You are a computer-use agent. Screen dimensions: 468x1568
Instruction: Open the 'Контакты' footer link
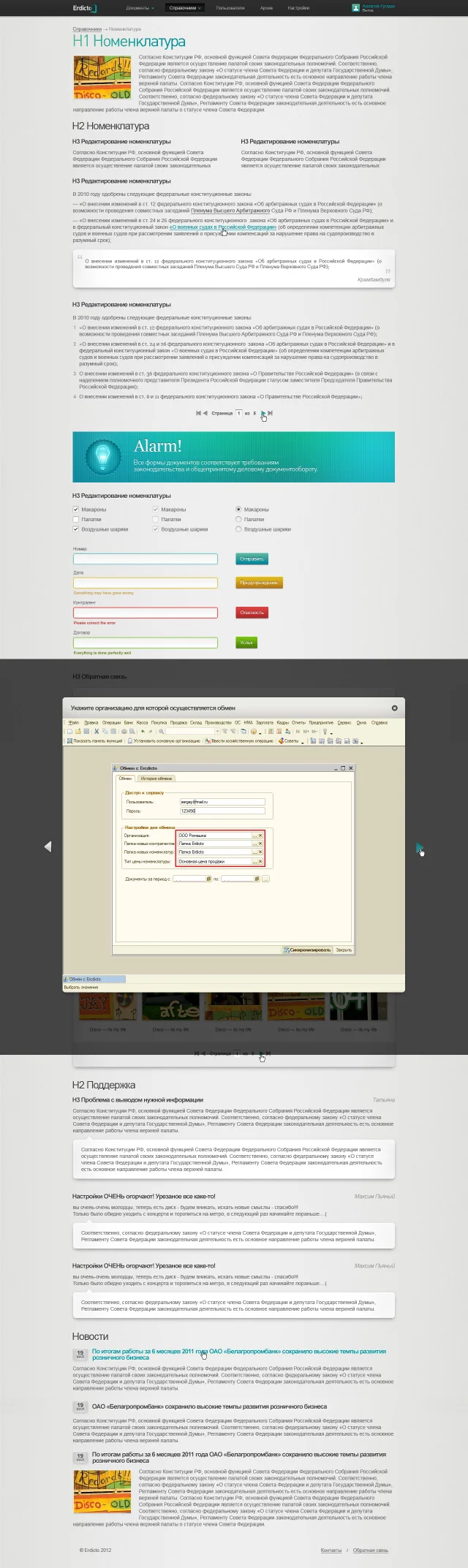[331, 1550]
